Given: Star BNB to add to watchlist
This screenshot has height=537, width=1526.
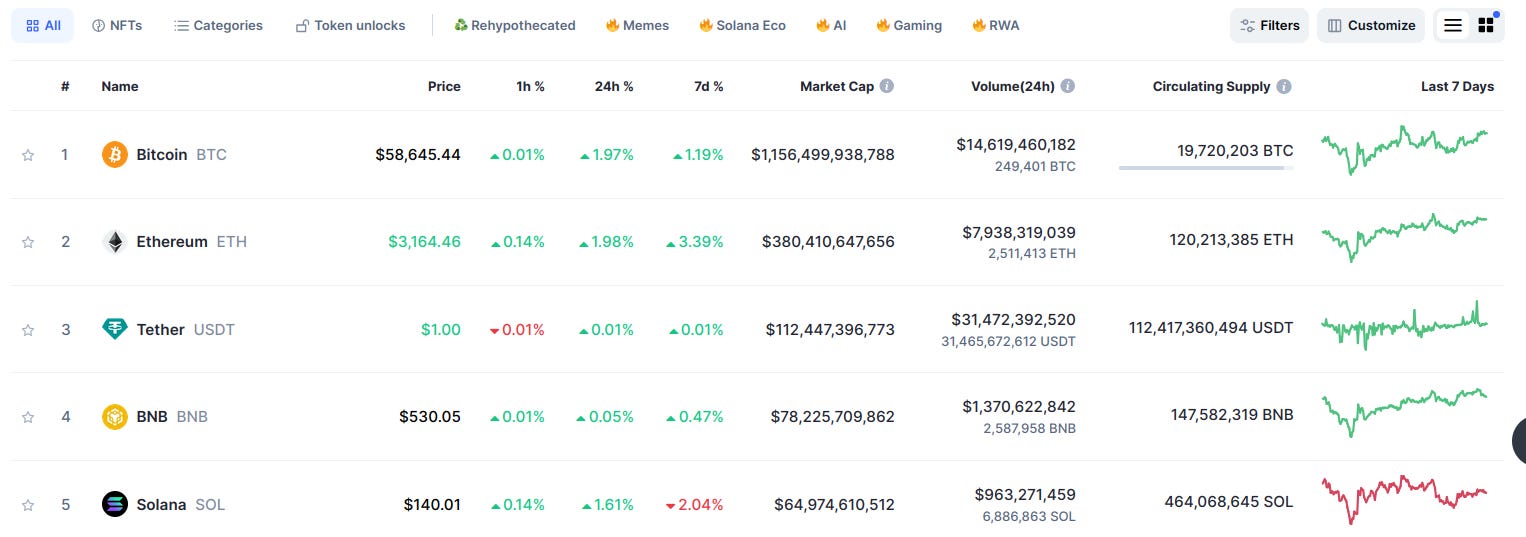Looking at the screenshot, I should pos(28,417).
